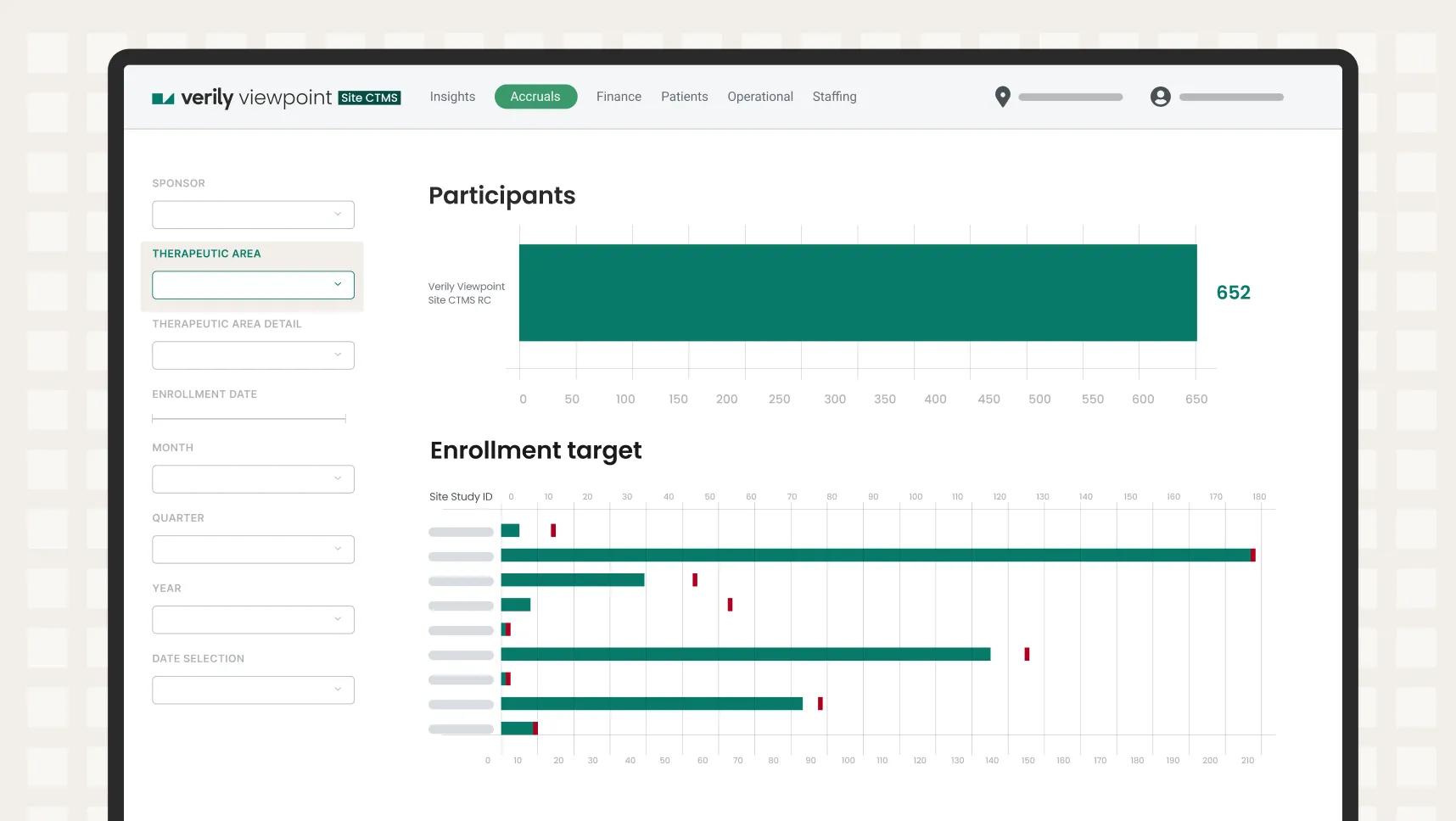Click the user name placeholder bar
Screen dimensions: 1456x821
(1231, 98)
